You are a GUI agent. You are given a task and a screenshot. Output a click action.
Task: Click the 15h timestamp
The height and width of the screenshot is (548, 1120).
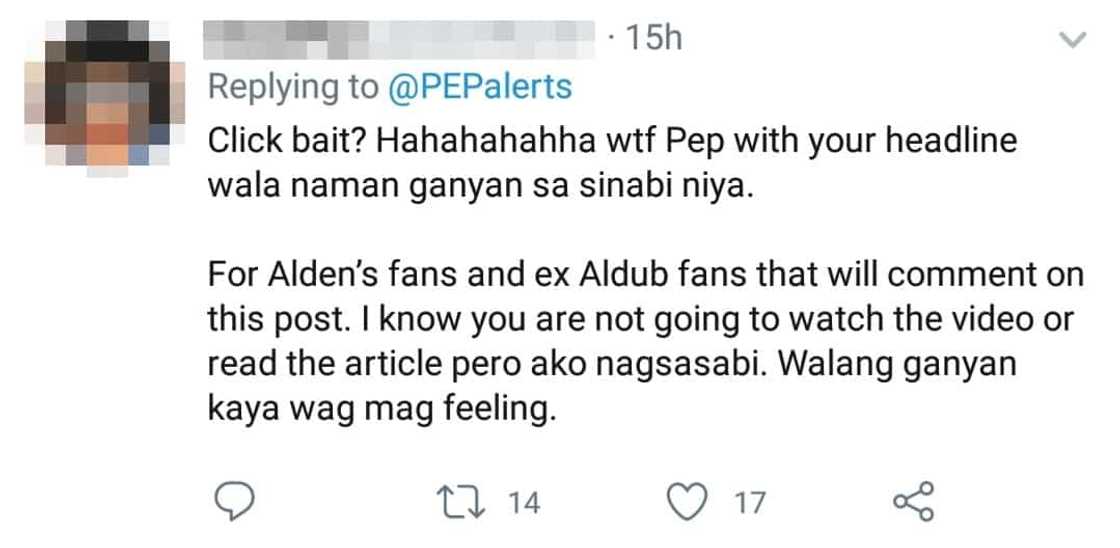[653, 39]
